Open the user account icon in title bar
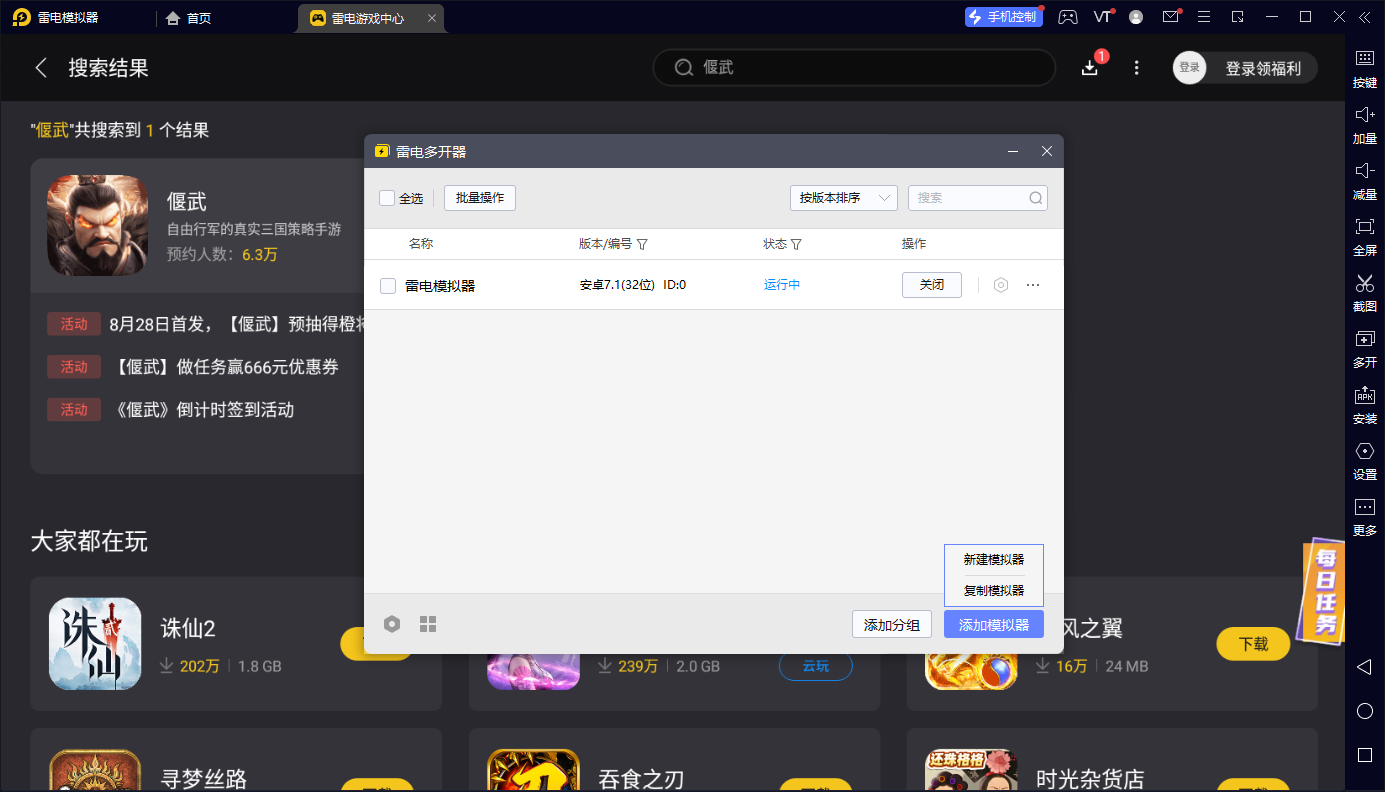The width and height of the screenshot is (1385, 792). click(1136, 17)
